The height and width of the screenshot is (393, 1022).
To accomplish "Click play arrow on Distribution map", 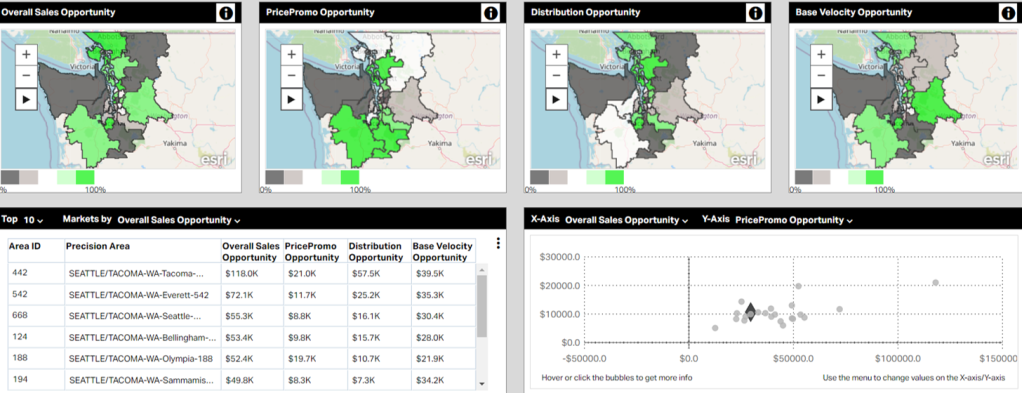I will pyautogui.click(x=556, y=99).
